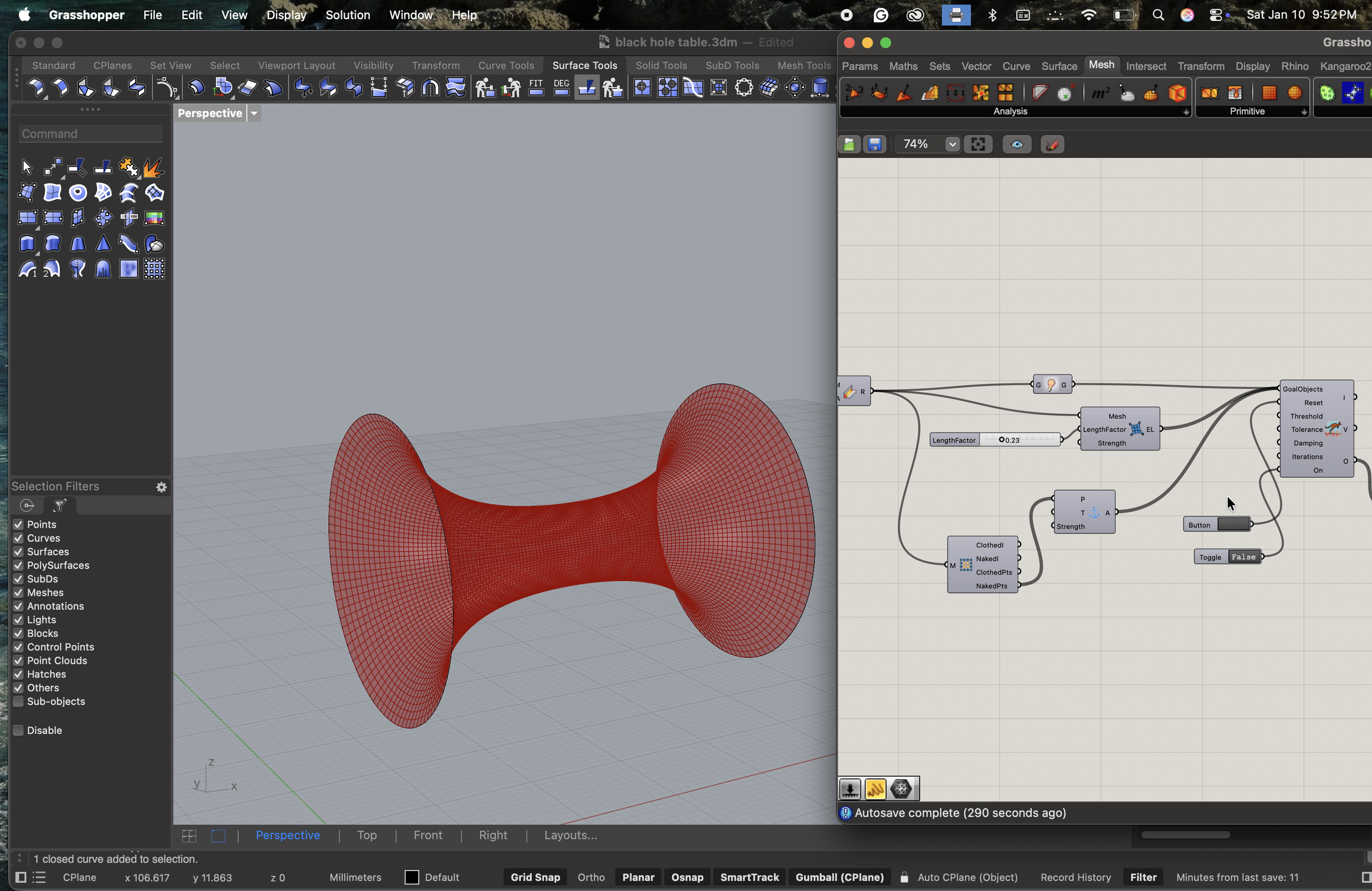
Task: Switch to the Kangaroo2 tab
Action: point(1345,66)
